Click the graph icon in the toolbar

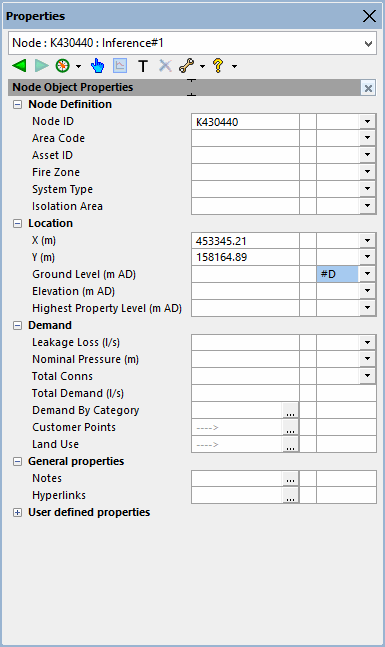pyautogui.click(x=120, y=66)
